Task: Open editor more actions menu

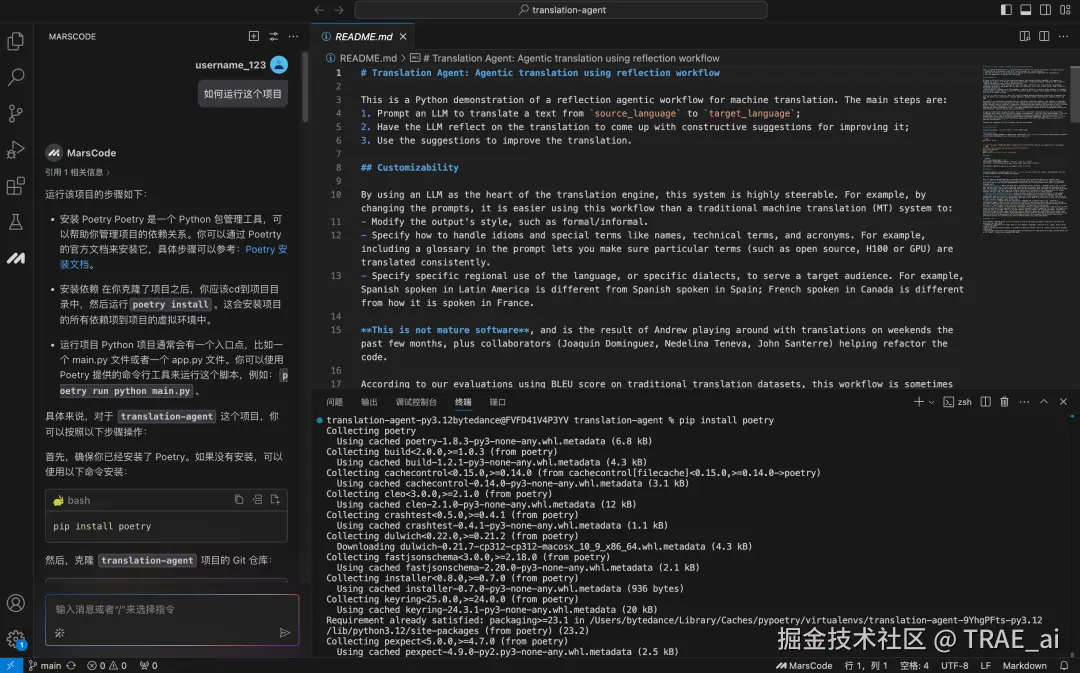Action: pyautogui.click(x=1063, y=37)
